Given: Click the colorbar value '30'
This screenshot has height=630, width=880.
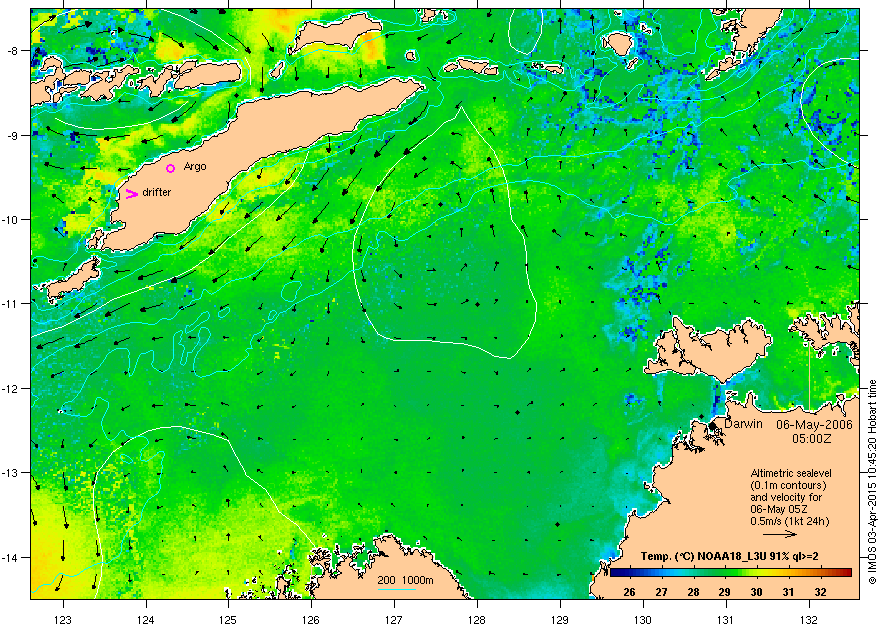Looking at the screenshot, I should [757, 592].
